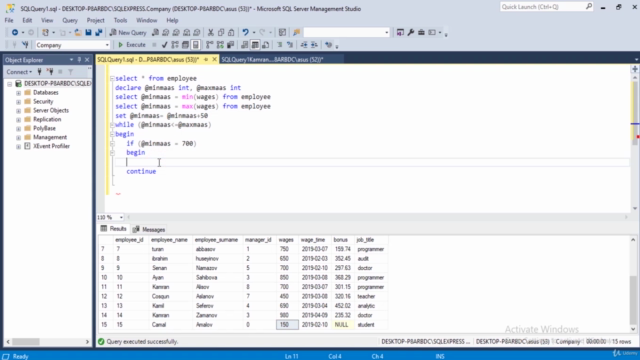Click the Paste icon in toolbar

231,32
